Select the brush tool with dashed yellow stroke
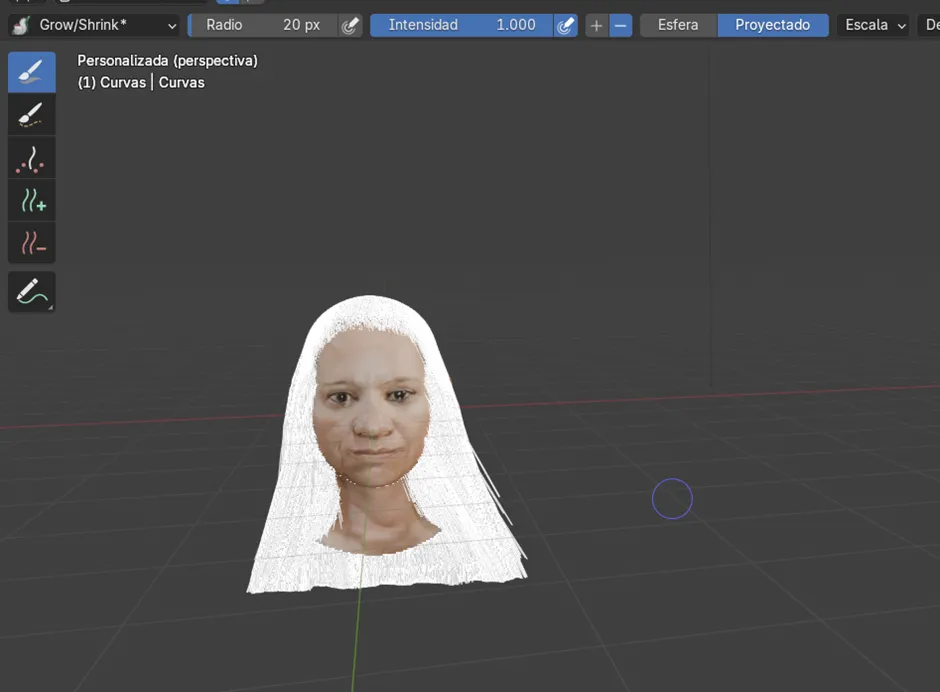The image size is (940, 692). tap(32, 115)
